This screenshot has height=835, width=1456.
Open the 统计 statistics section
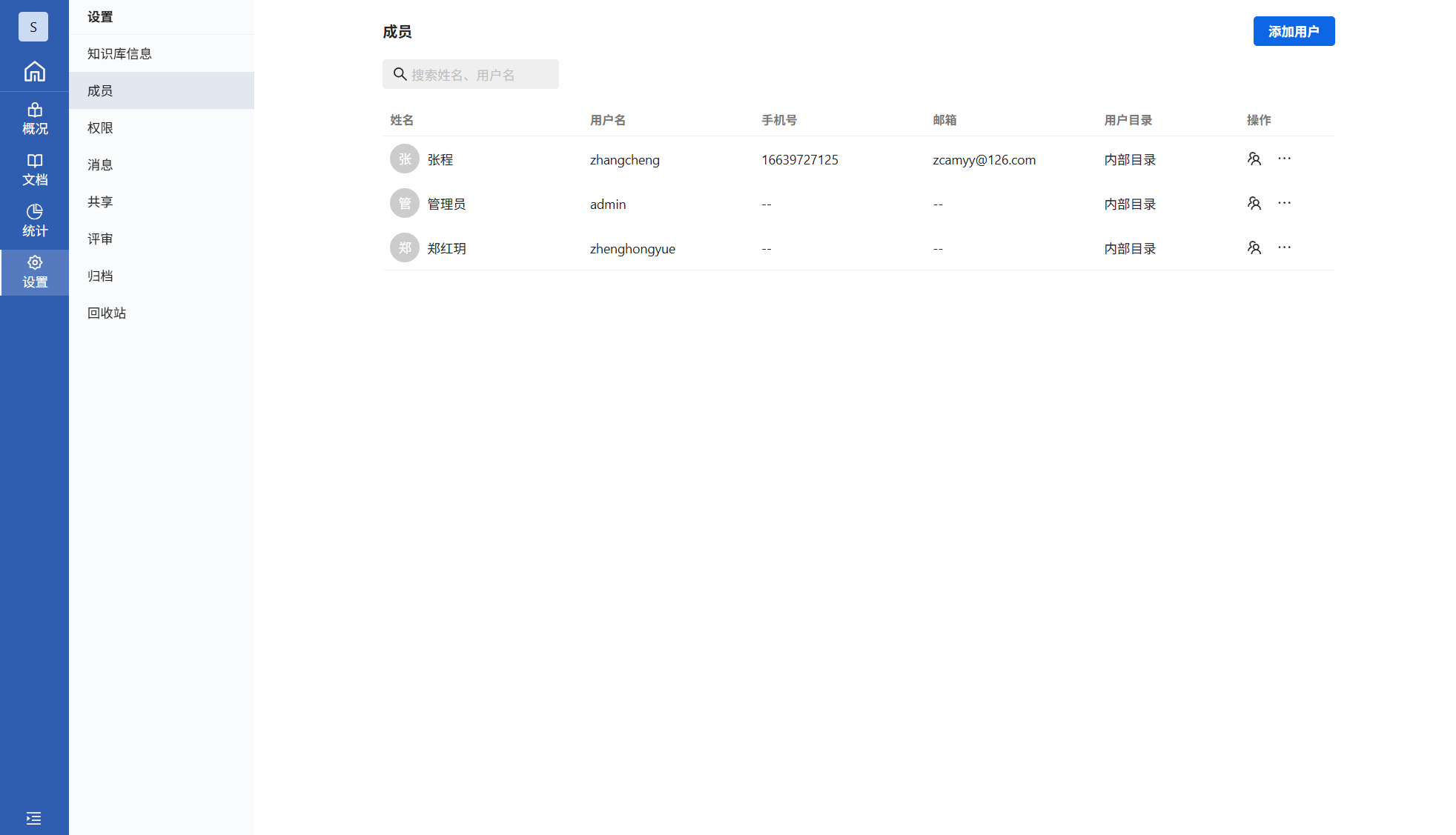point(34,221)
